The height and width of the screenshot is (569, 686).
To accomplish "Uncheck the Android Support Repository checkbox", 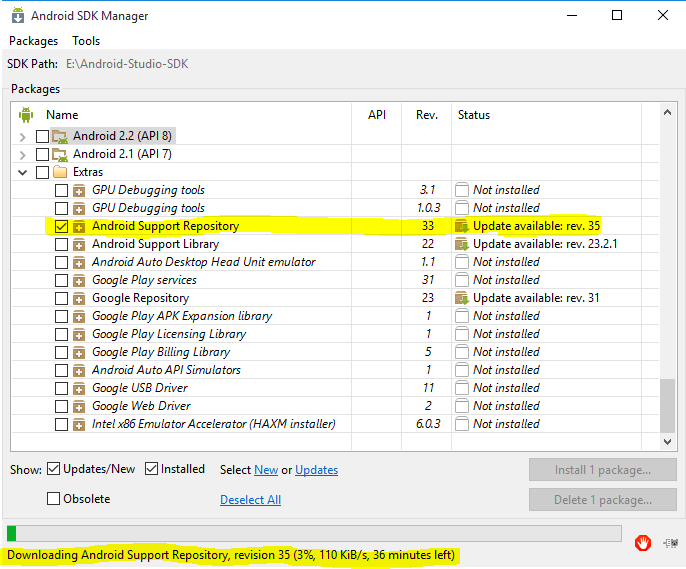I will click(x=61, y=227).
